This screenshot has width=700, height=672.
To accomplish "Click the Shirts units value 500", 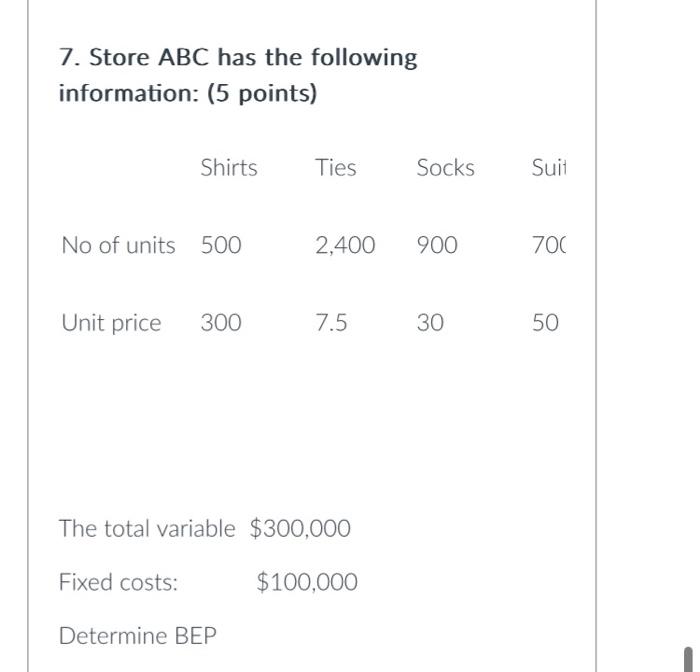I will click(221, 246).
